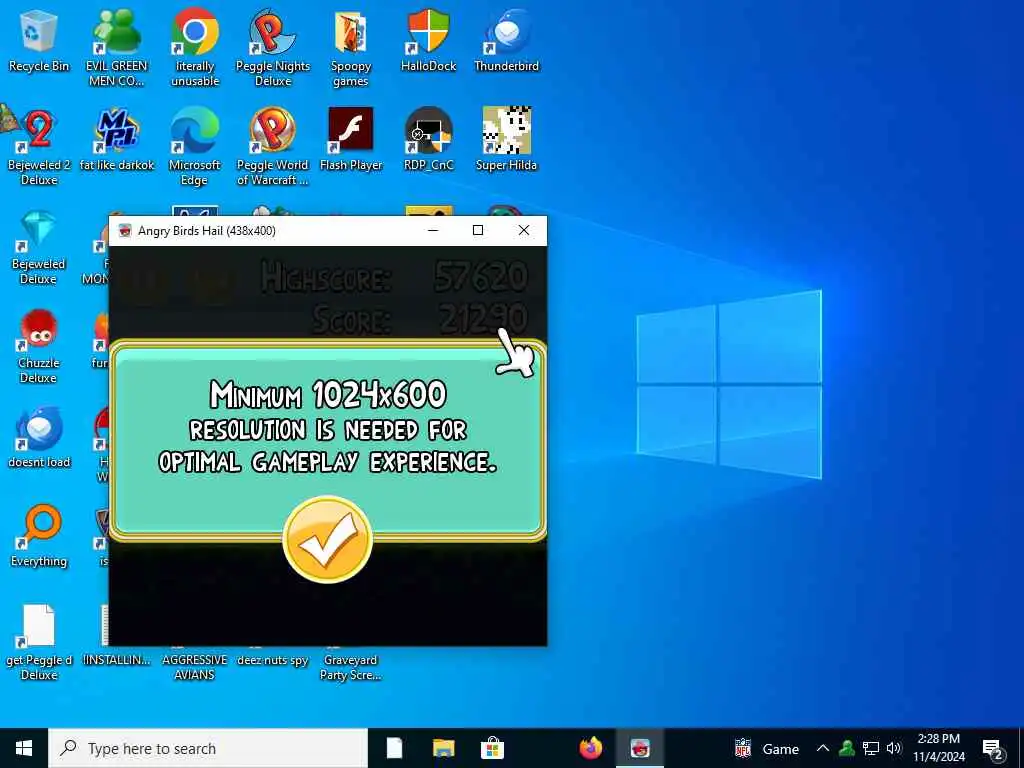Select the Peggle Nights Deluxe shortcut
The height and width of the screenshot is (768, 1024).
(x=272, y=48)
